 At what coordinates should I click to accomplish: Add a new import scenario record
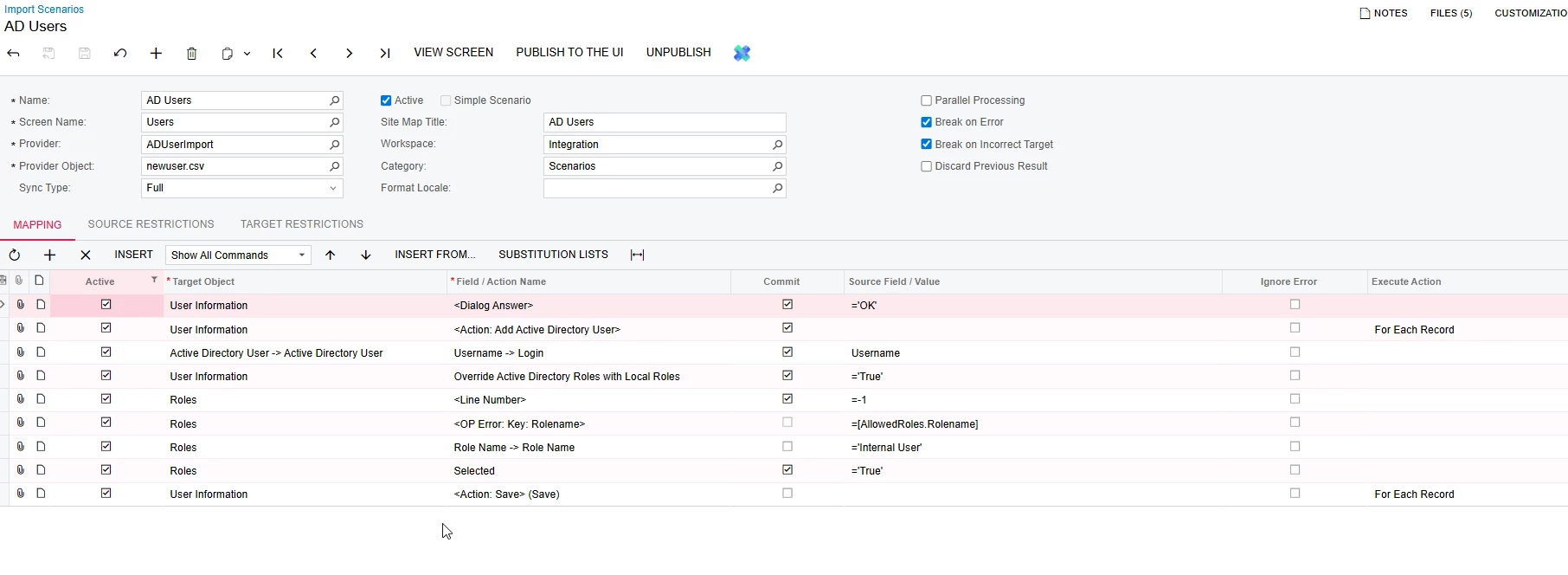(156, 53)
